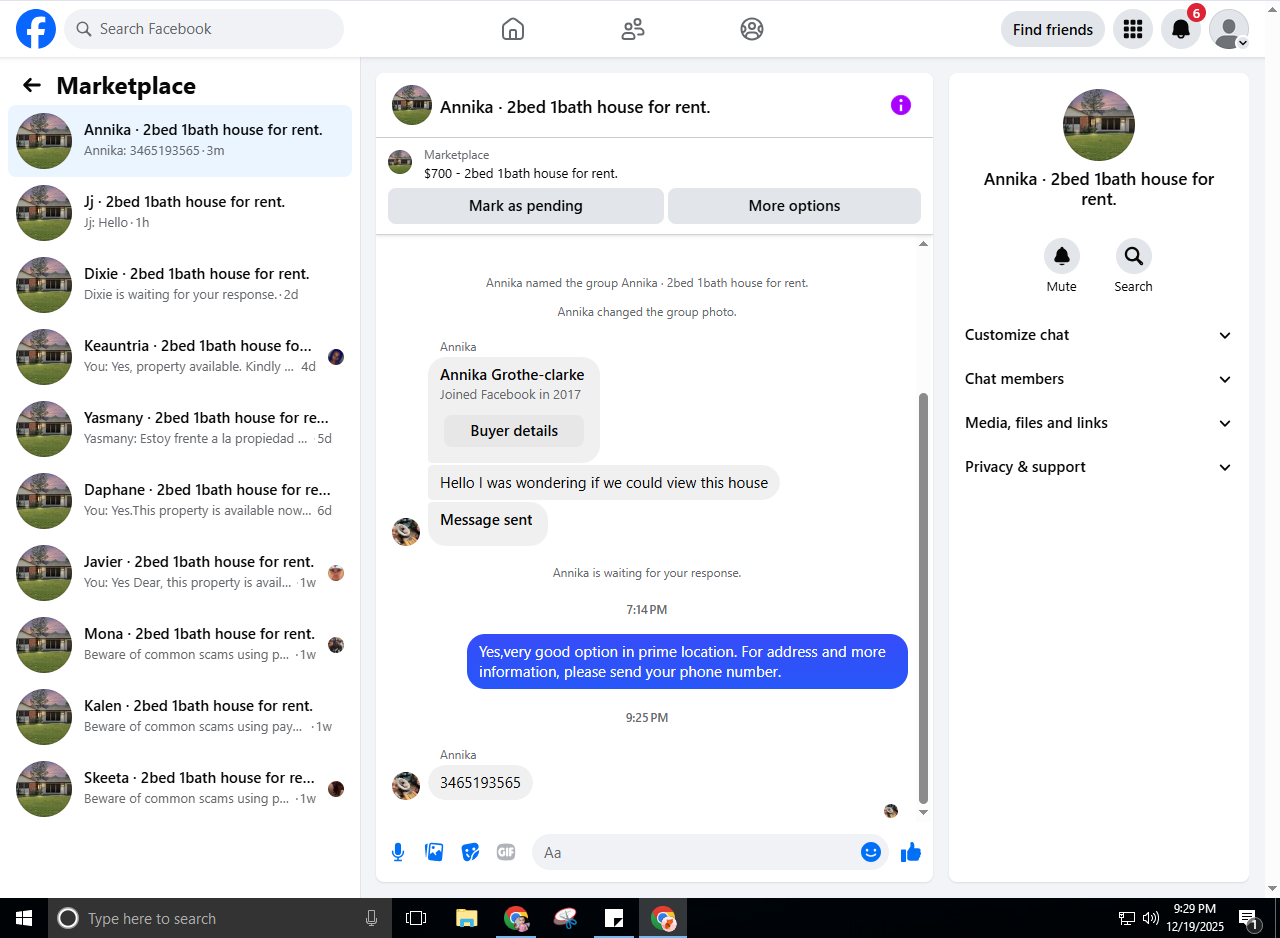Open the Friends icon in top bar
The image size is (1280, 938).
(633, 29)
